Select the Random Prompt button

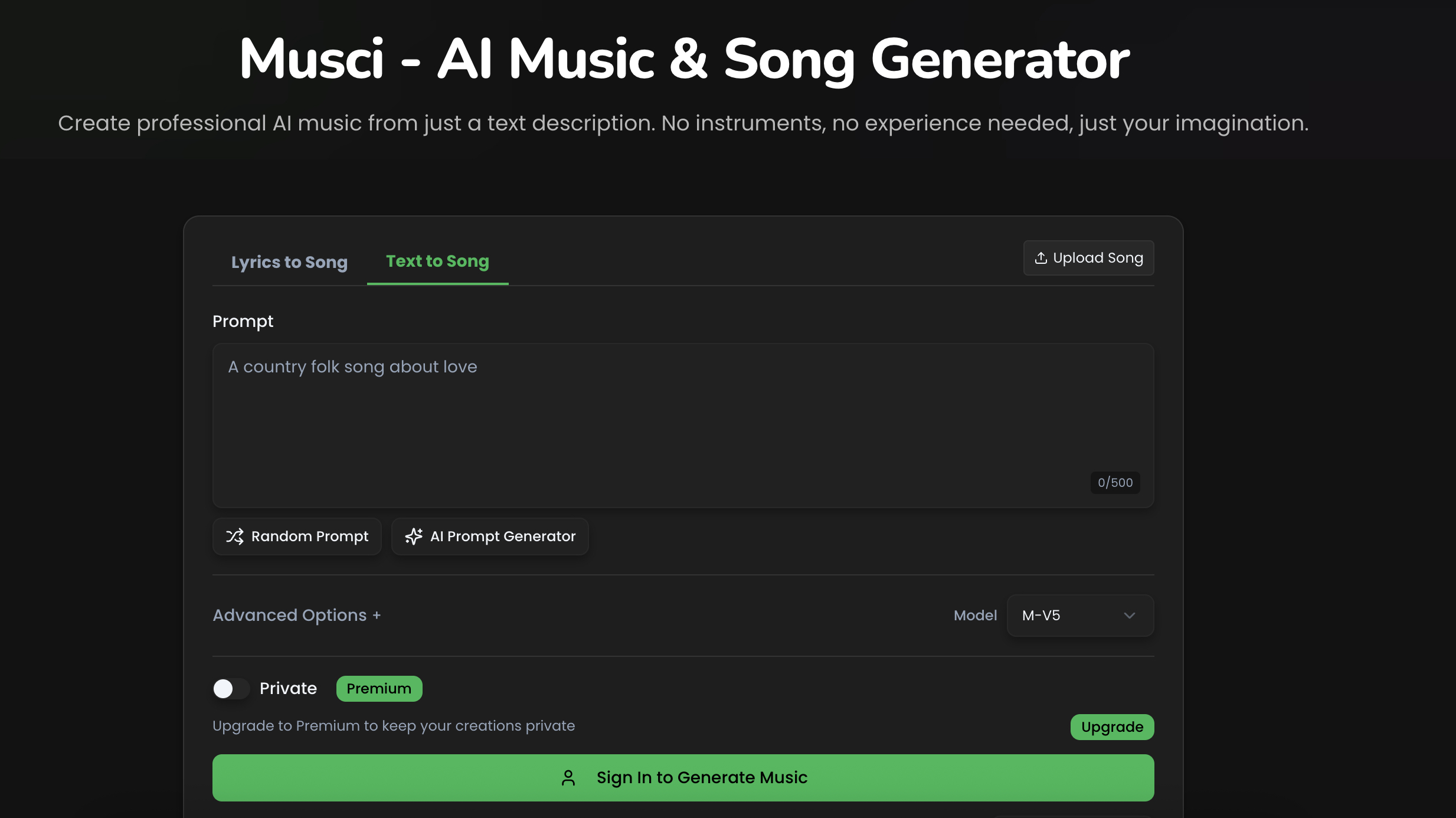[x=297, y=536]
